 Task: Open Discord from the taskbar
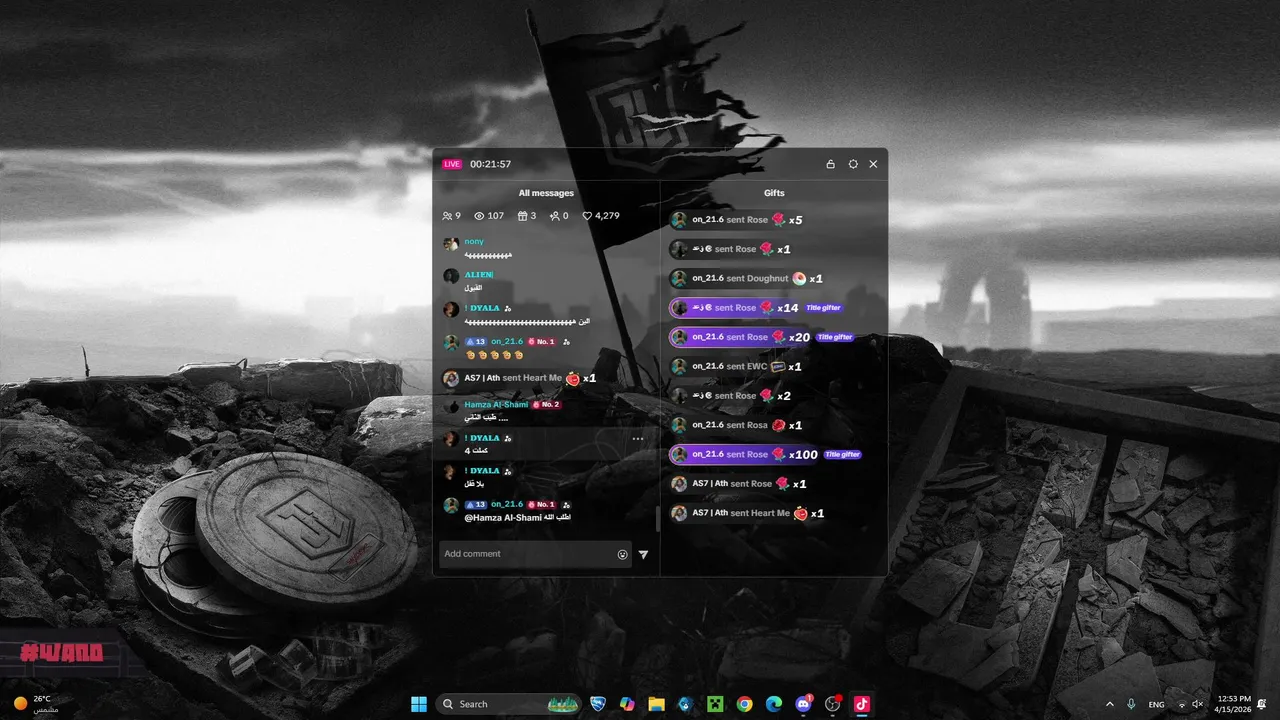803,704
